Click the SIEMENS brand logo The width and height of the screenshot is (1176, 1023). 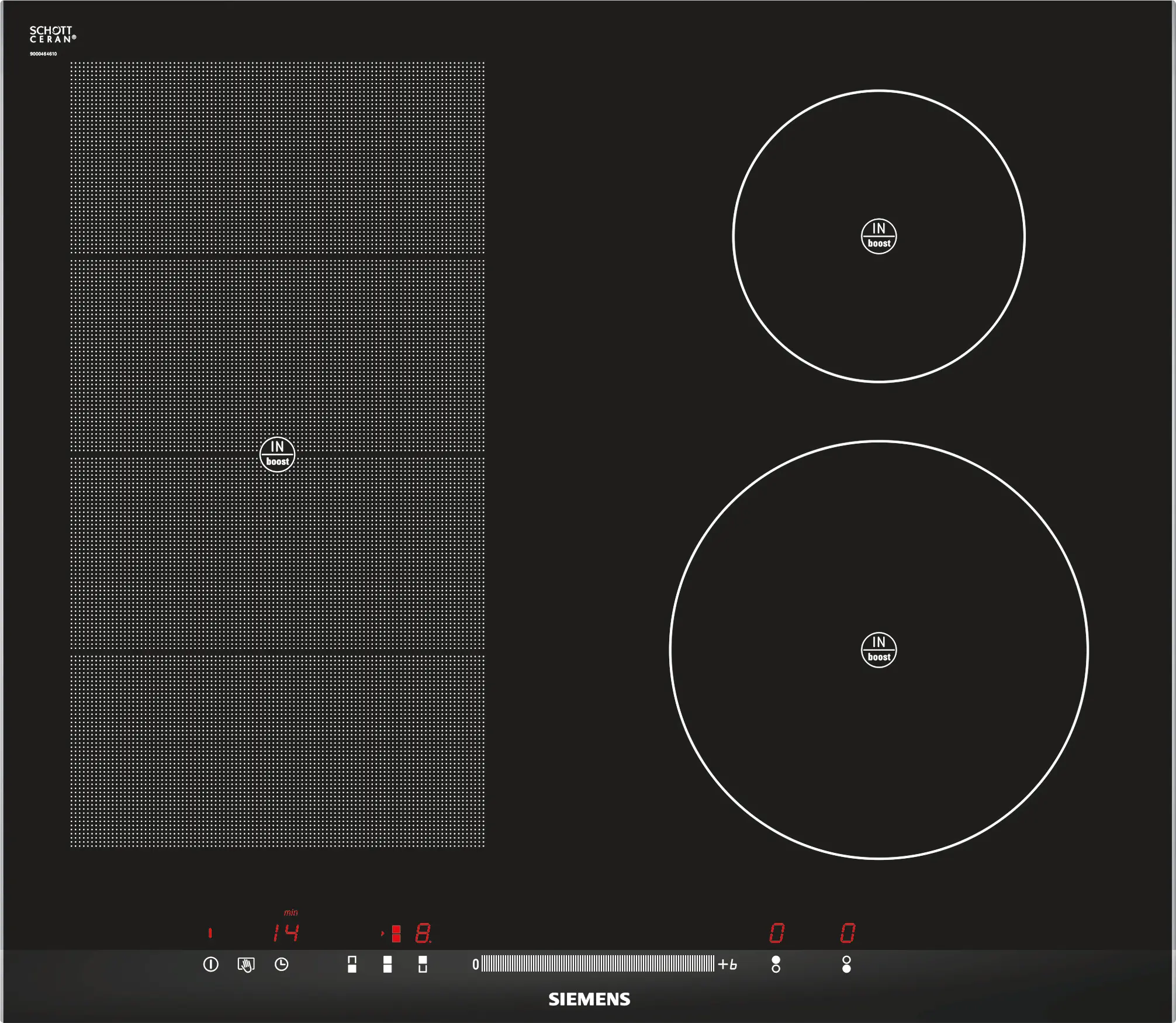589,1000
